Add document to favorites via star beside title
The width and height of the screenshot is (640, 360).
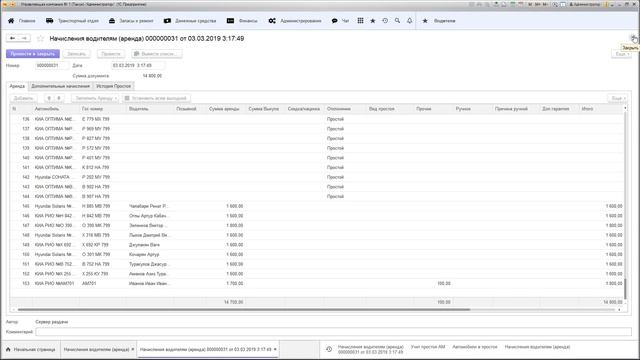point(40,38)
